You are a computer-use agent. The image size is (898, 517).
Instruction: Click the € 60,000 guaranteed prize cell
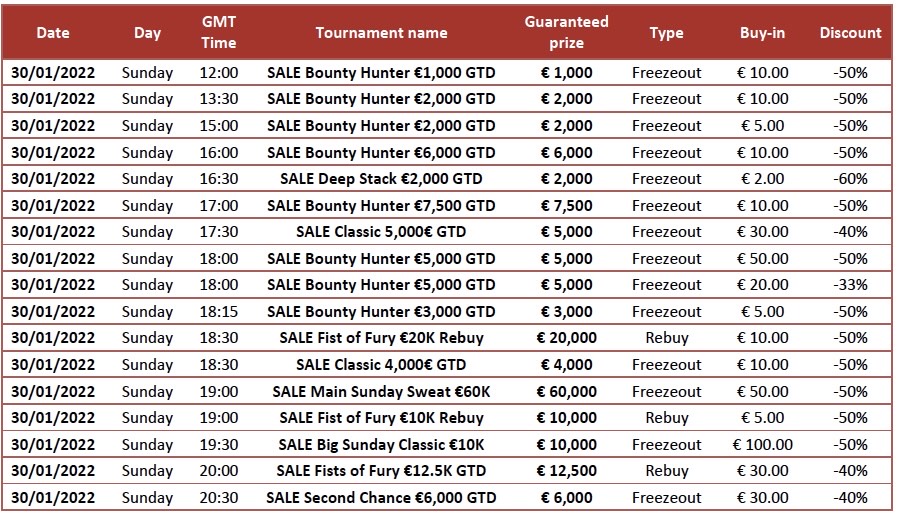pyautogui.click(x=566, y=391)
